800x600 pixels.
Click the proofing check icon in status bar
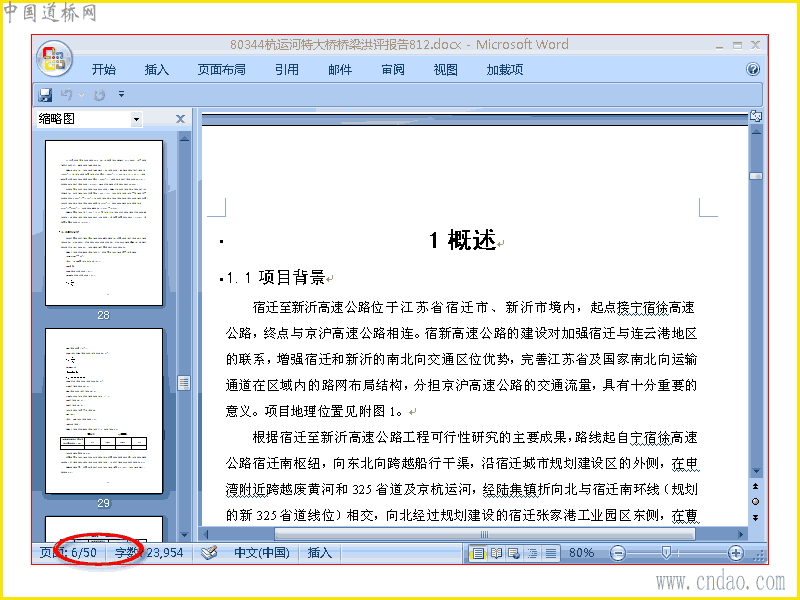coord(209,553)
